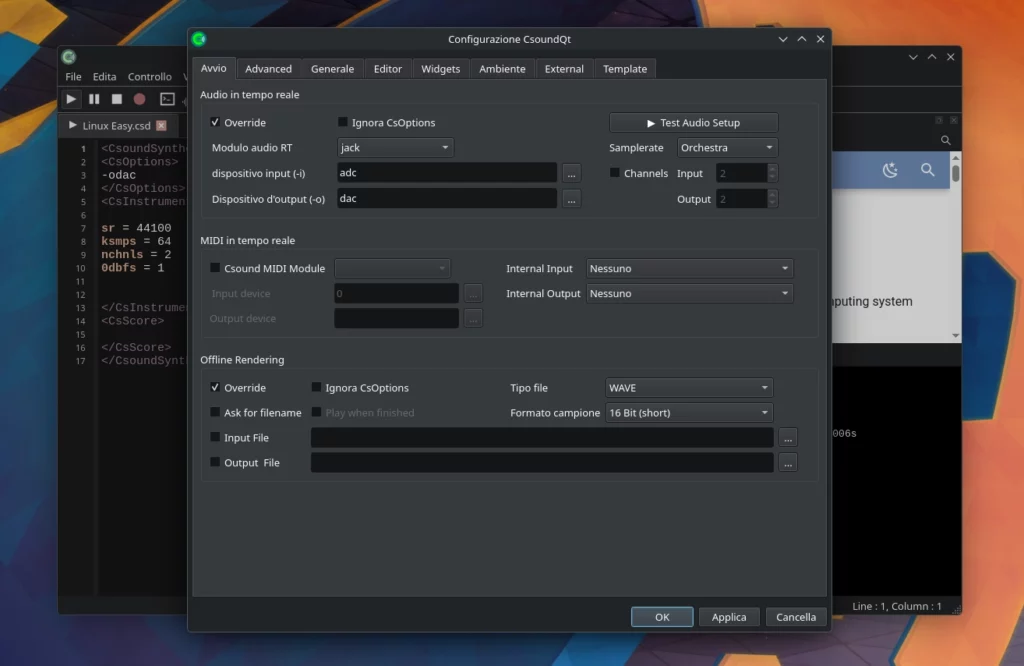Click small search icon above help panel
This screenshot has height=666, width=1024.
946,140
